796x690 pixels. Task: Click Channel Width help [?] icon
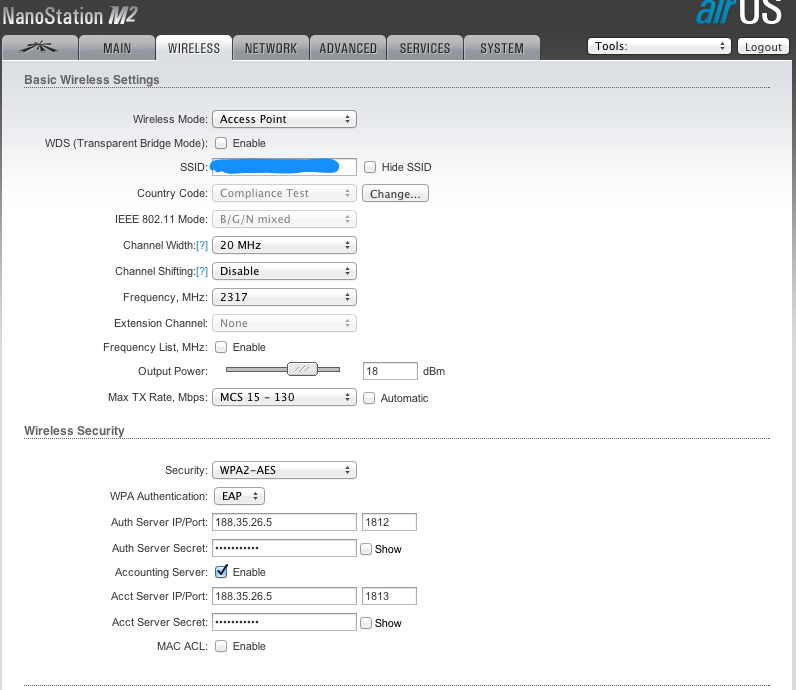point(202,245)
